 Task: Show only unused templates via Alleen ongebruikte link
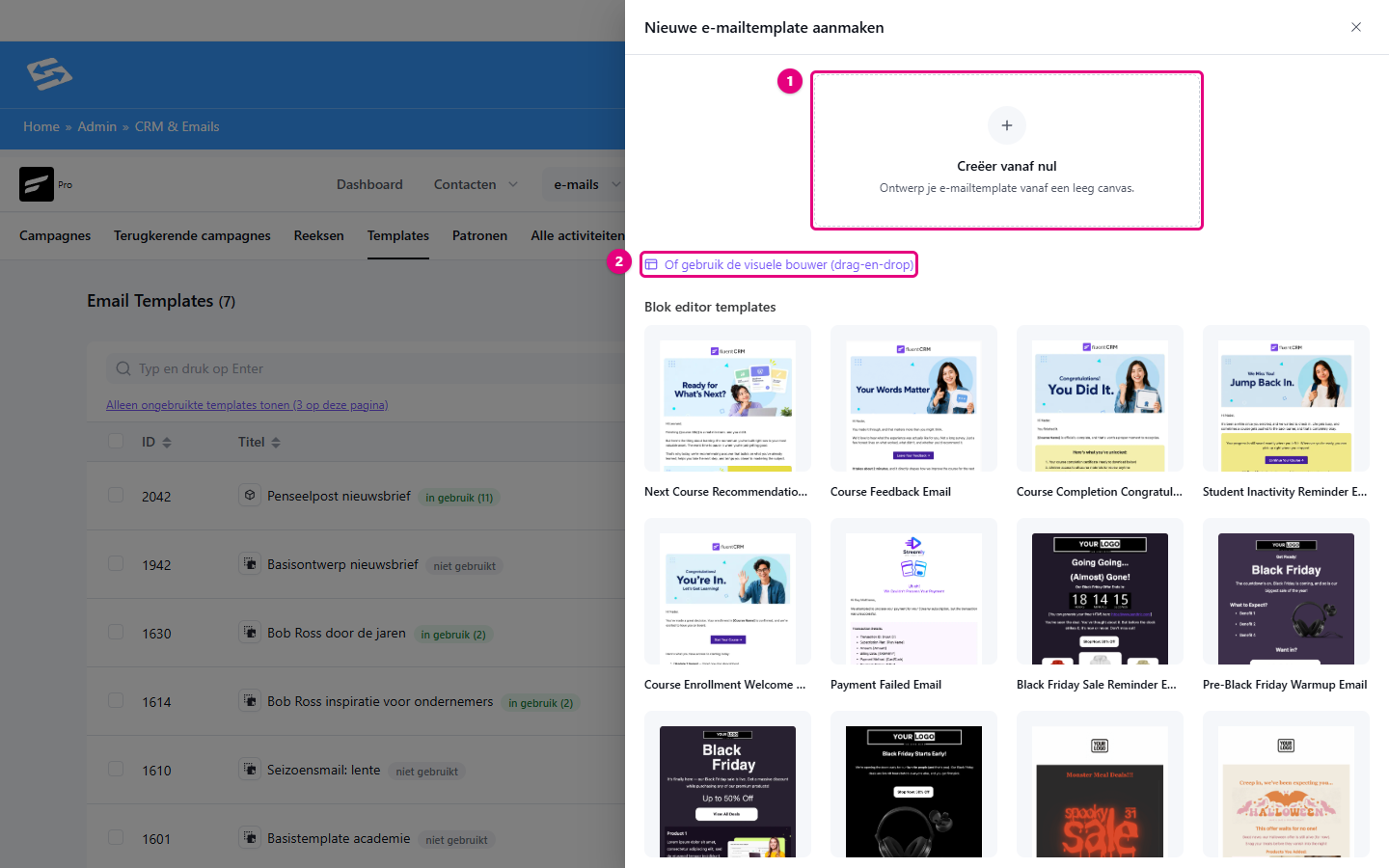(247, 405)
